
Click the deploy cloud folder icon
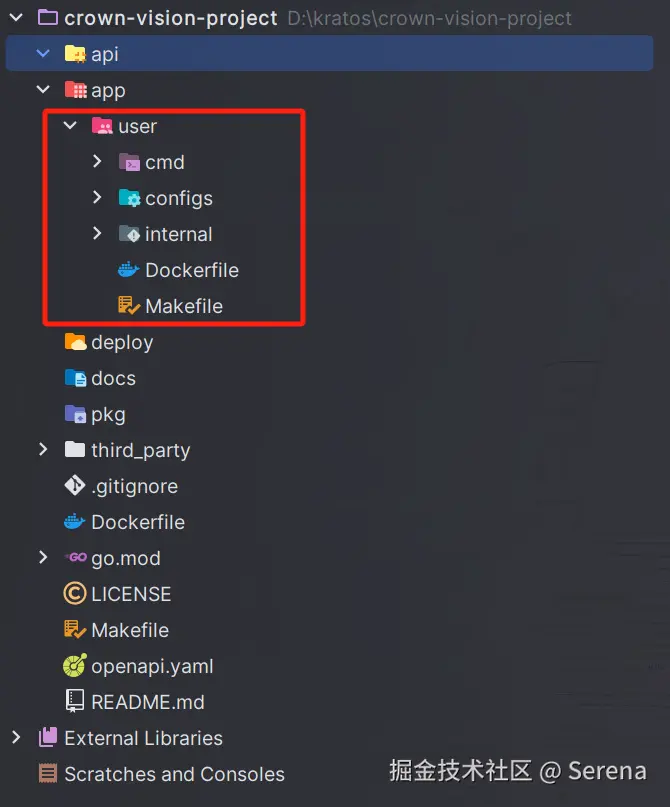click(x=75, y=342)
